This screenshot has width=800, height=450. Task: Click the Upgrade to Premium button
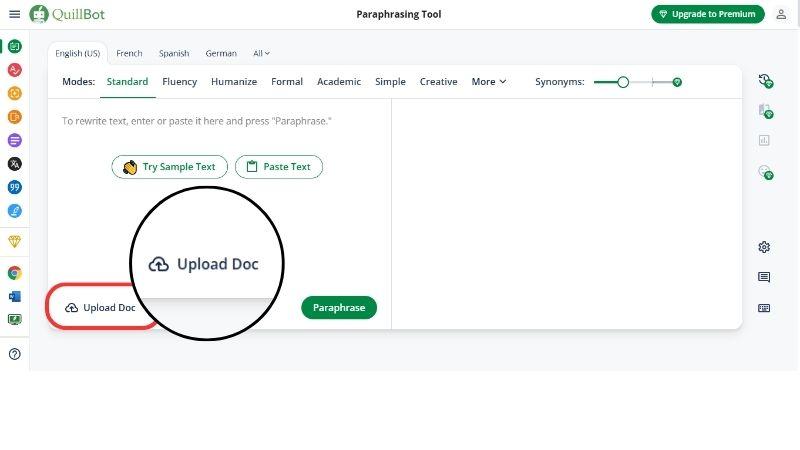pos(708,14)
